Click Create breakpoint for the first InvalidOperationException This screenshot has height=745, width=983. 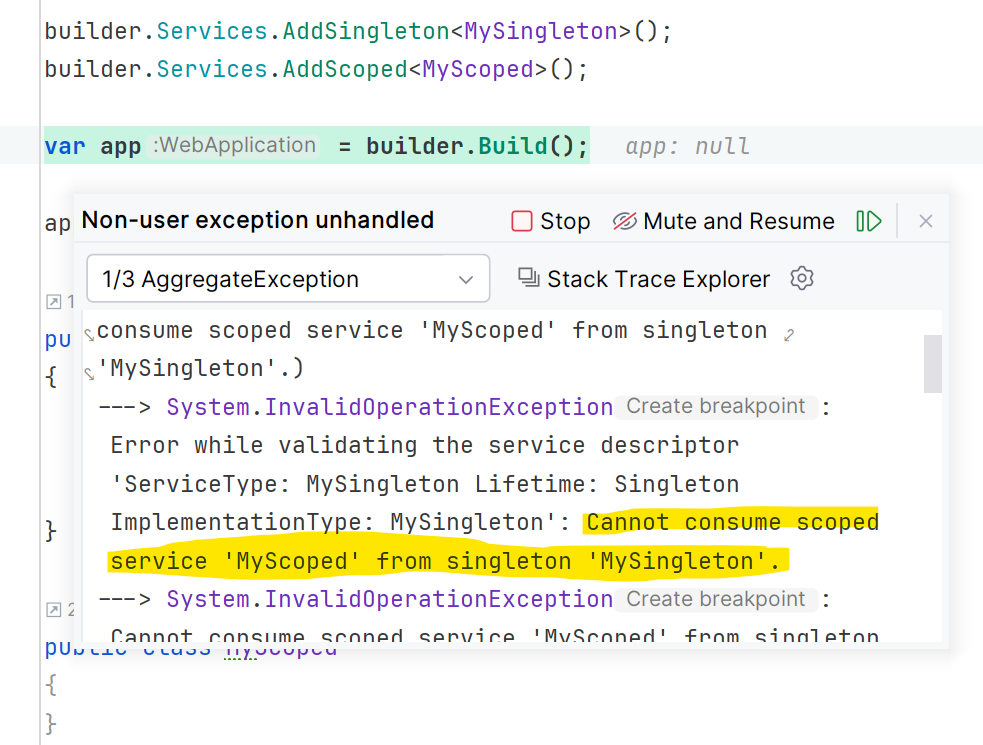tap(716, 407)
